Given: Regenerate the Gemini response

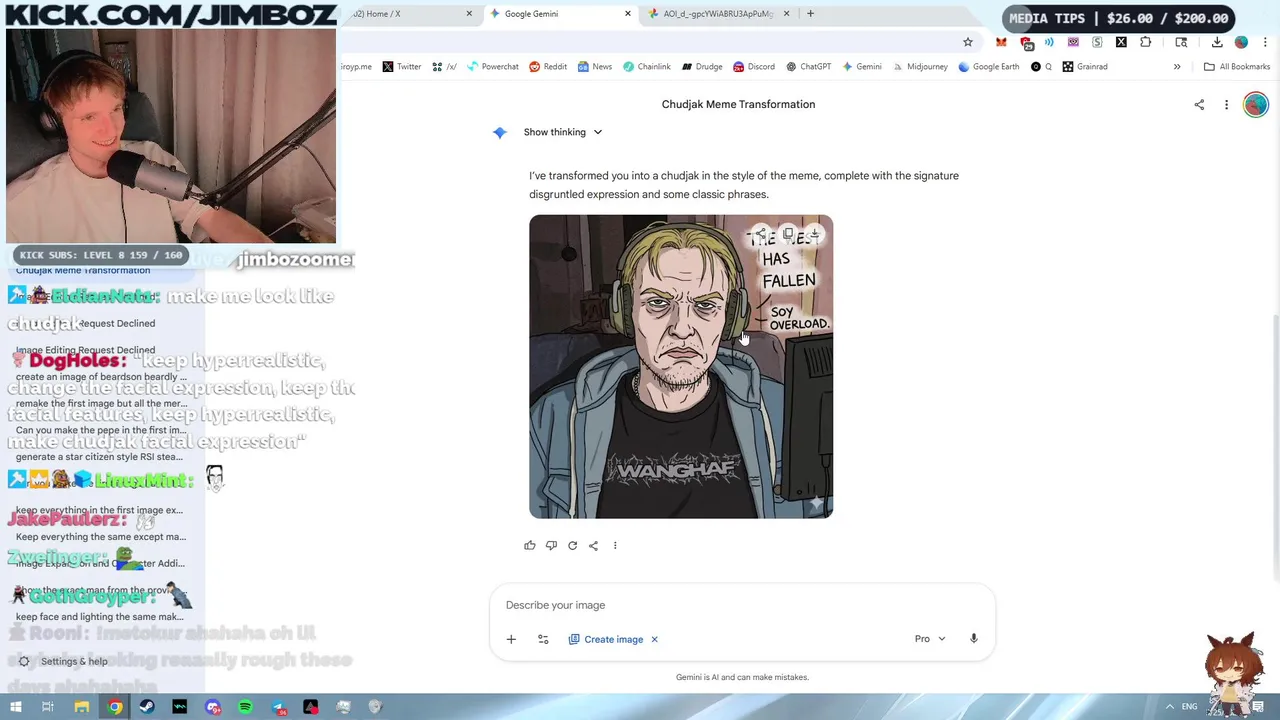Looking at the screenshot, I should tap(572, 545).
